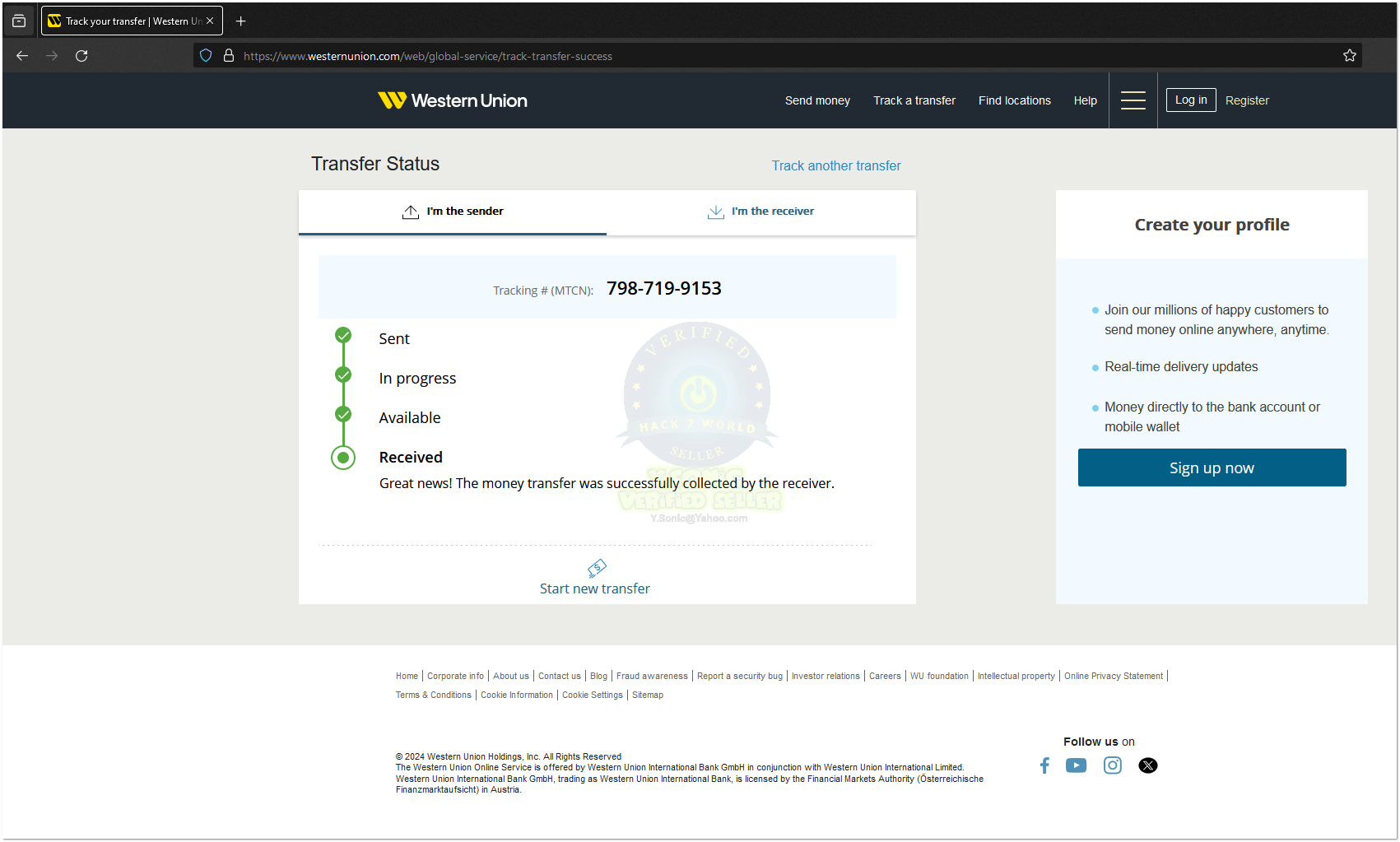Close the Track your transfer browser tab
The height and width of the screenshot is (842, 1400).
click(x=210, y=21)
